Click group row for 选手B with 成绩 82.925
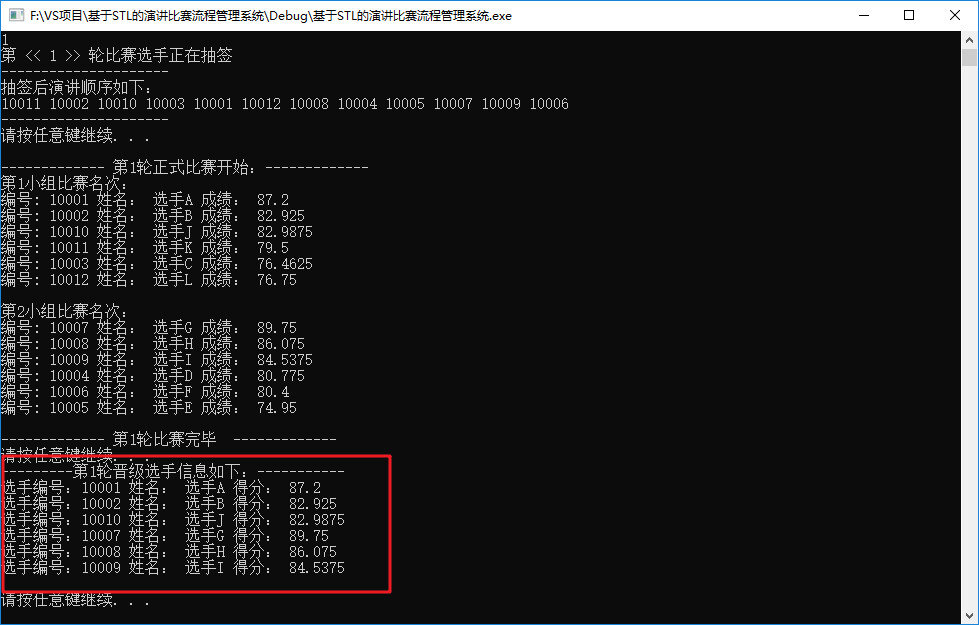 tap(153, 216)
